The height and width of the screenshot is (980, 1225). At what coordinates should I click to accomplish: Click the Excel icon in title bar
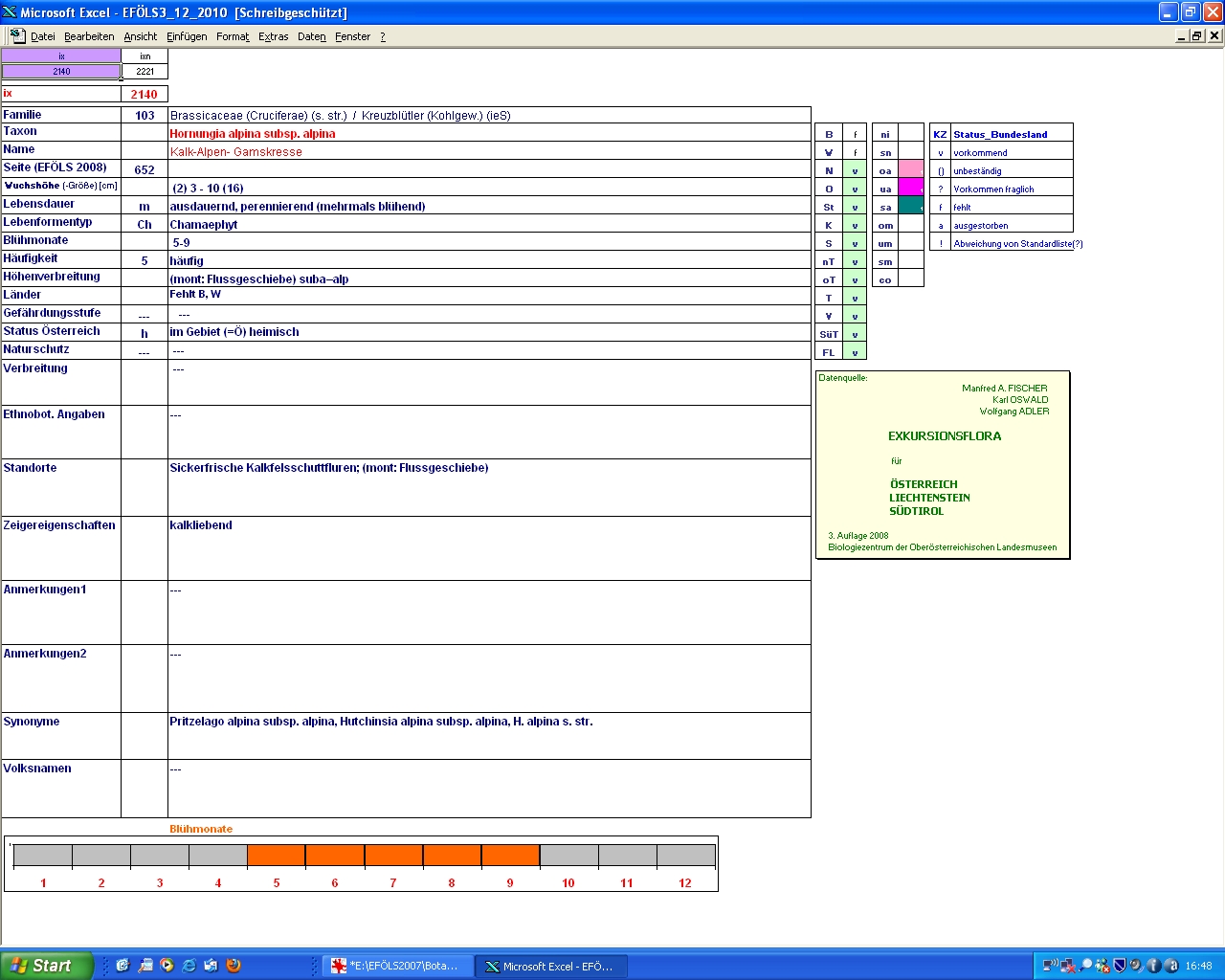coord(10,12)
